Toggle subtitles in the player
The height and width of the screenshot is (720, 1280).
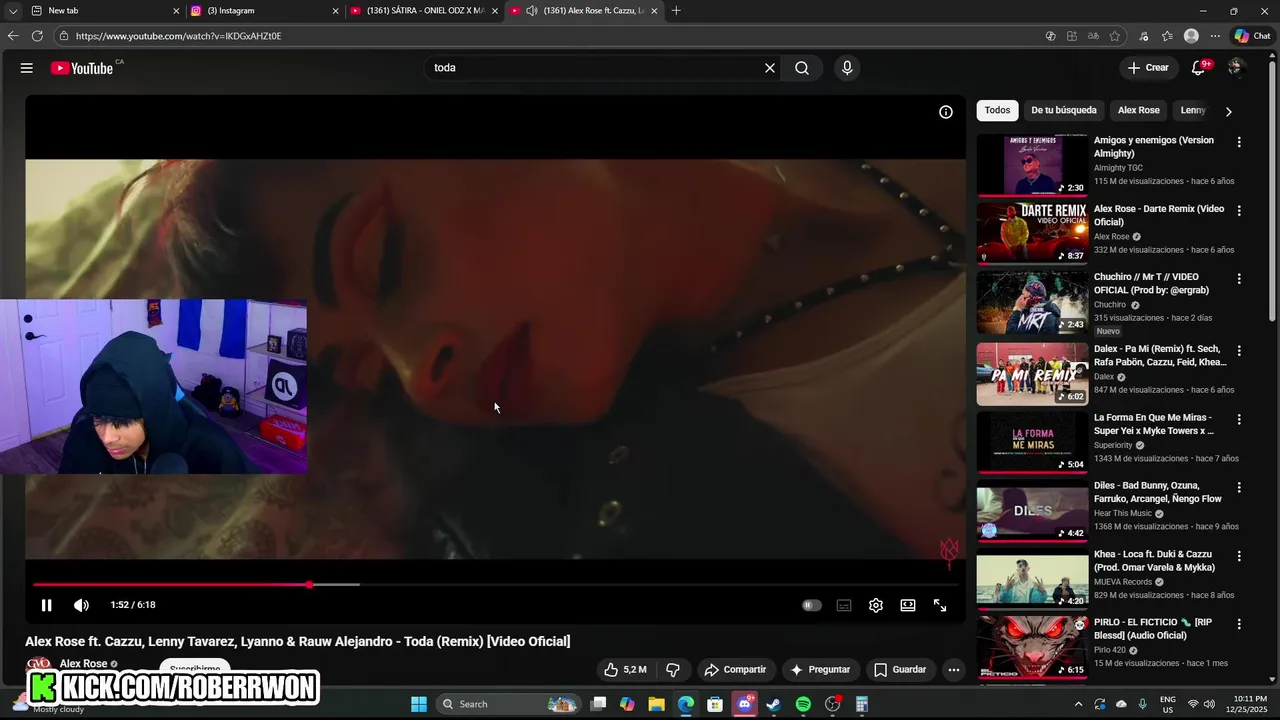(x=844, y=605)
